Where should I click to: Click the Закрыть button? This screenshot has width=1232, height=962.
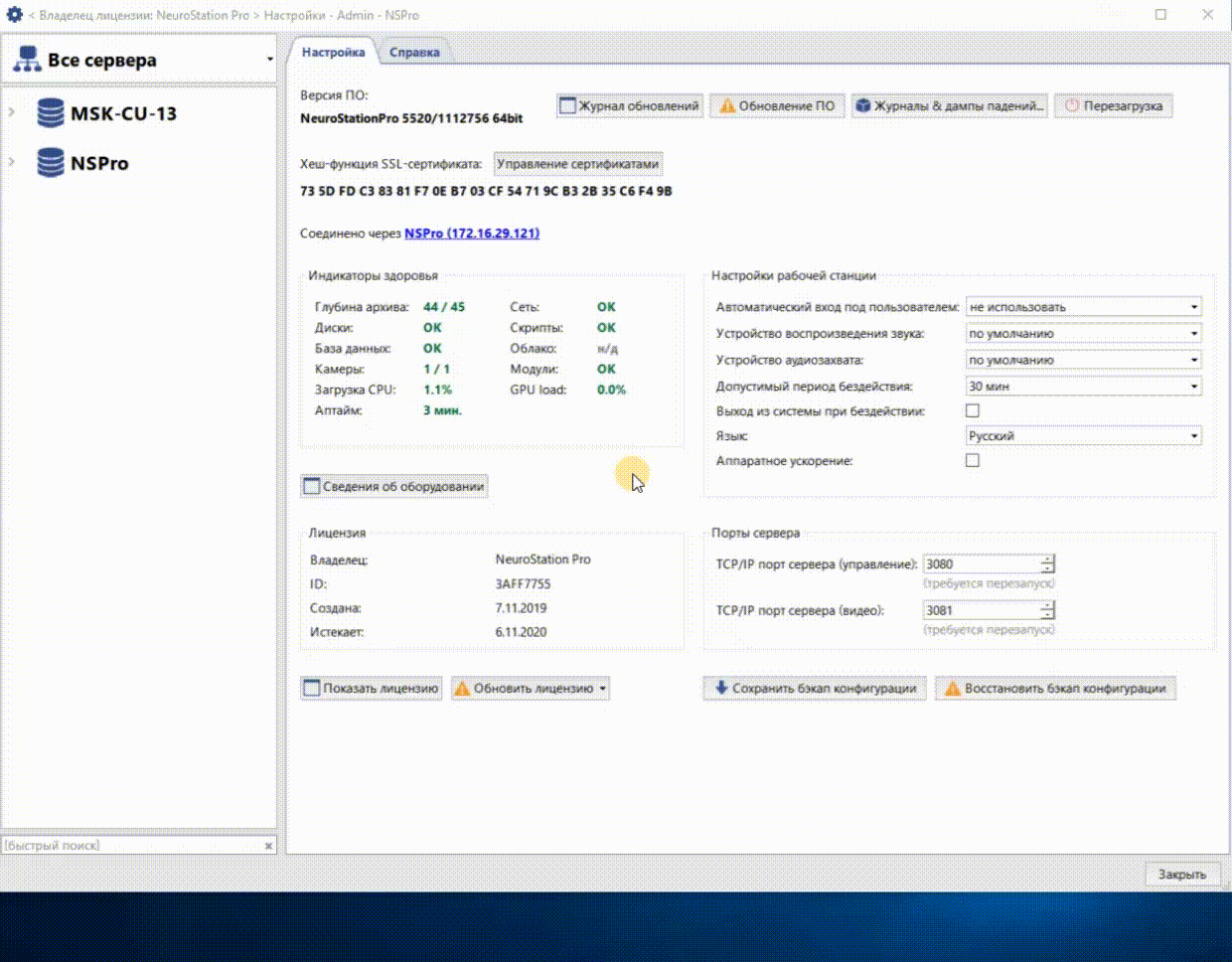[1182, 875]
